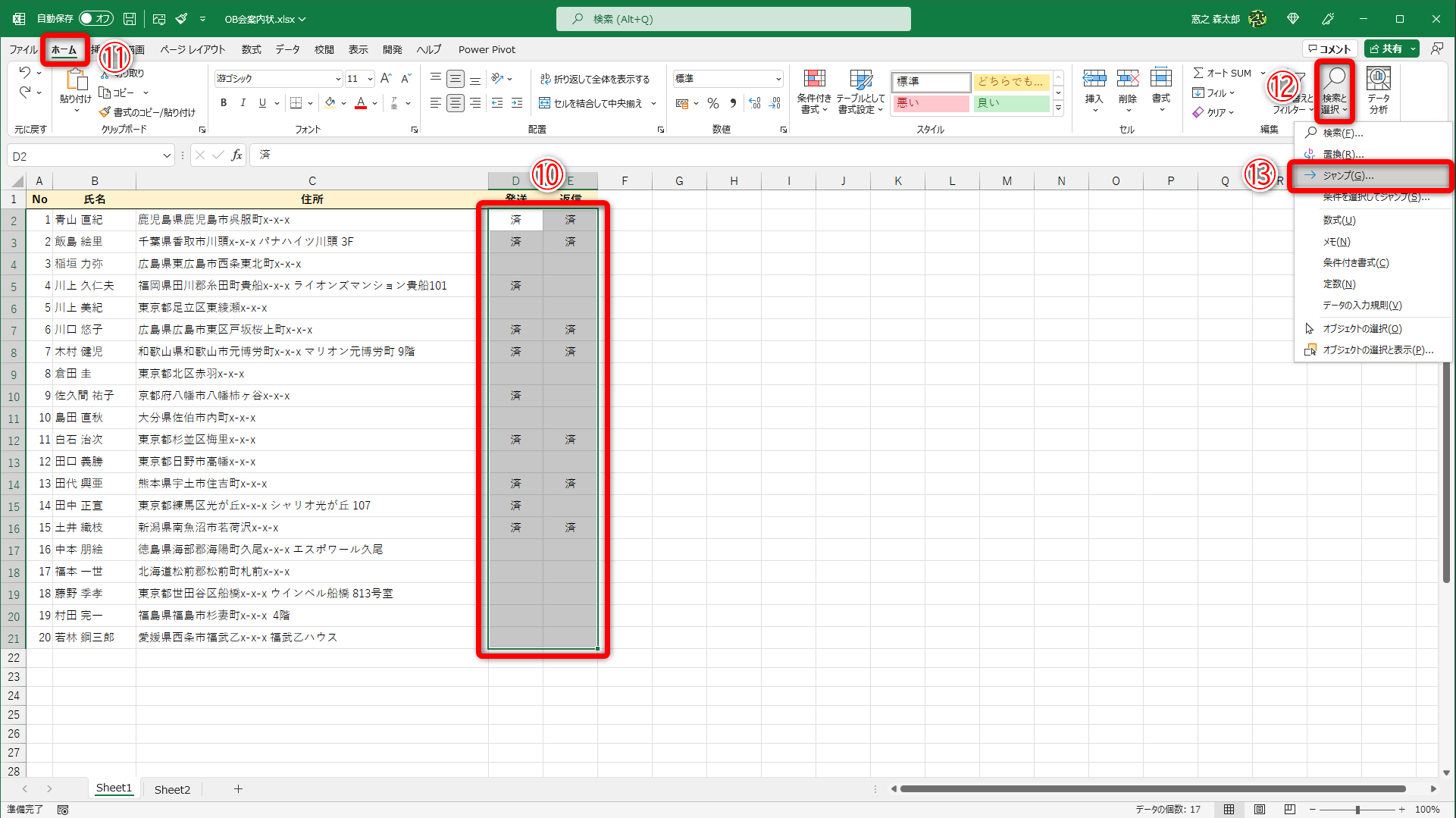Click the Name Box showing D2
This screenshot has height=818, width=1456.
click(x=83, y=155)
